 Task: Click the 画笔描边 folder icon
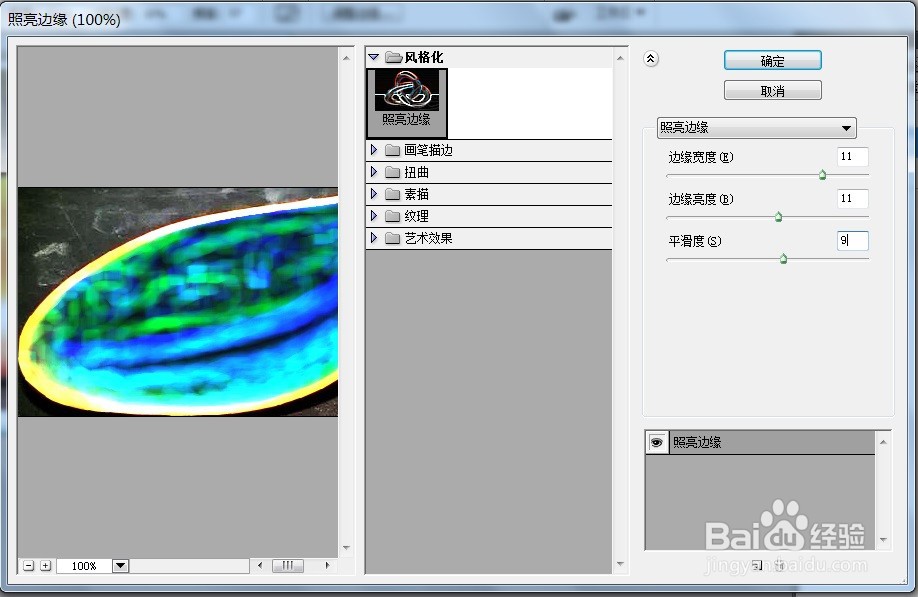392,150
